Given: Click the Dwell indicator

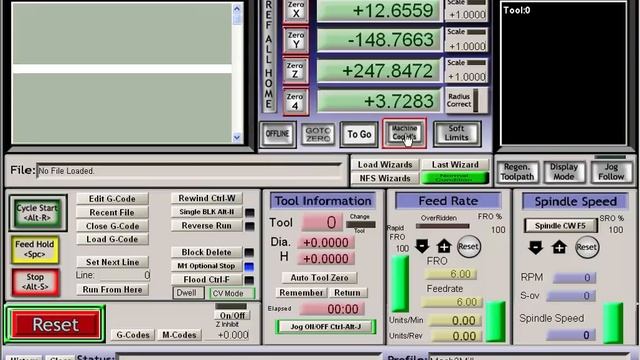Looking at the screenshot, I should point(188,293).
